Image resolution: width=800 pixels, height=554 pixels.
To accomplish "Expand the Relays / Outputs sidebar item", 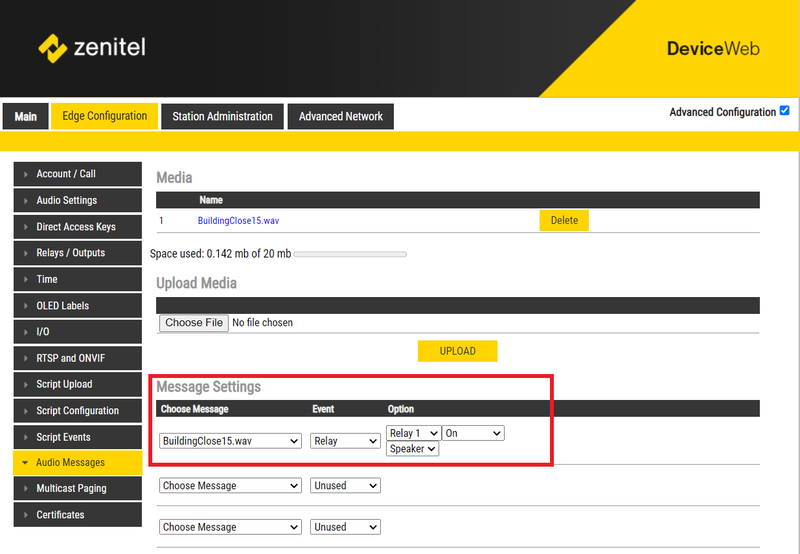I will (75, 253).
